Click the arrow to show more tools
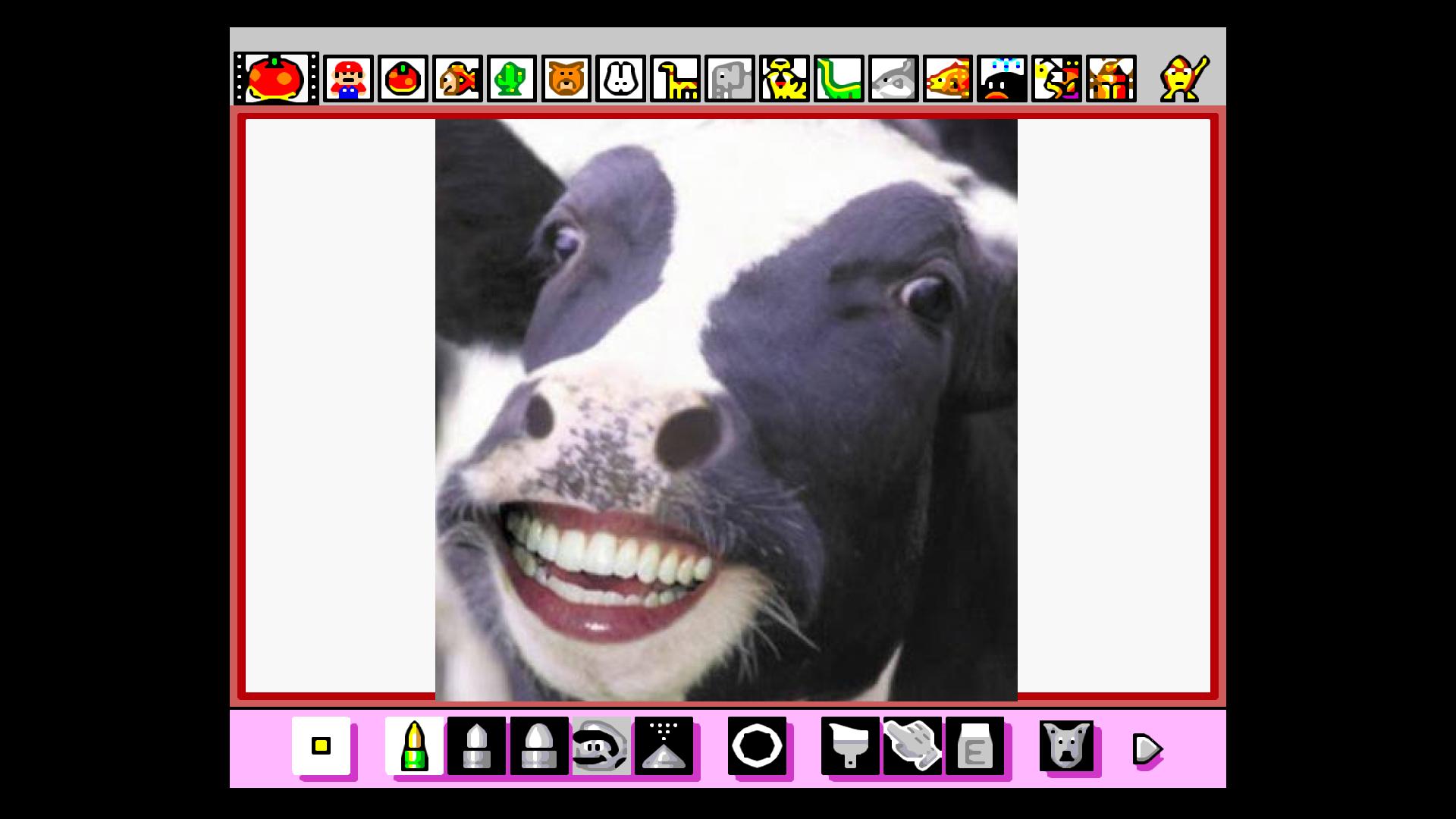Image resolution: width=1456 pixels, height=819 pixels. click(1147, 748)
